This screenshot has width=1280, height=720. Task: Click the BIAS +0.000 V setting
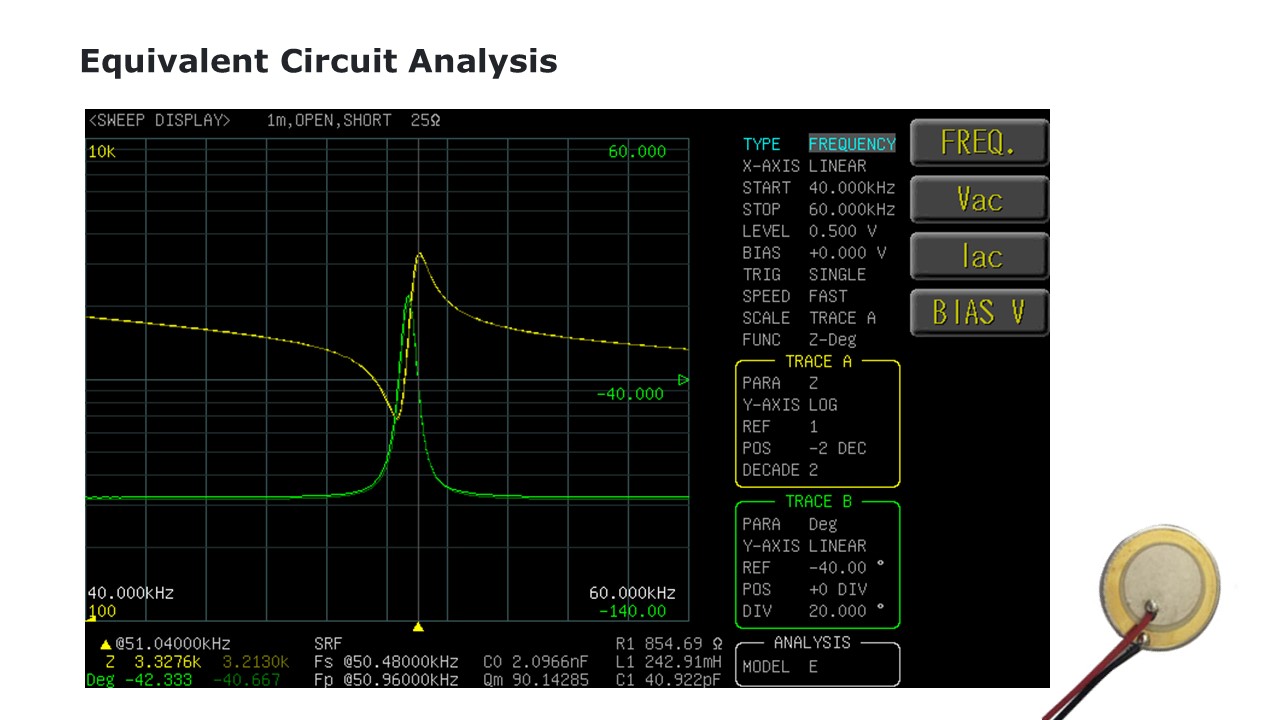point(814,253)
